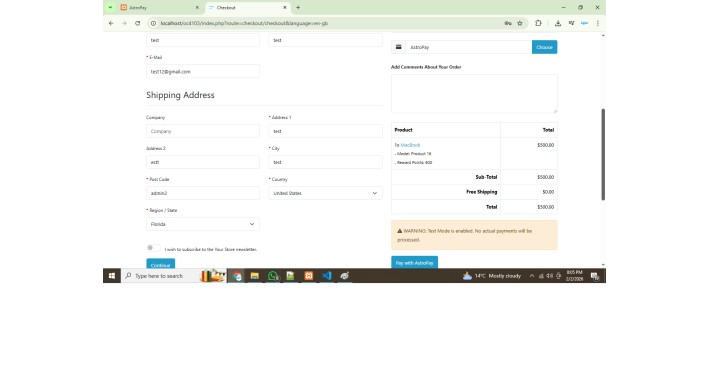Open XAMPP from the taskbar
The height and width of the screenshot is (380, 710).
coord(308,276)
